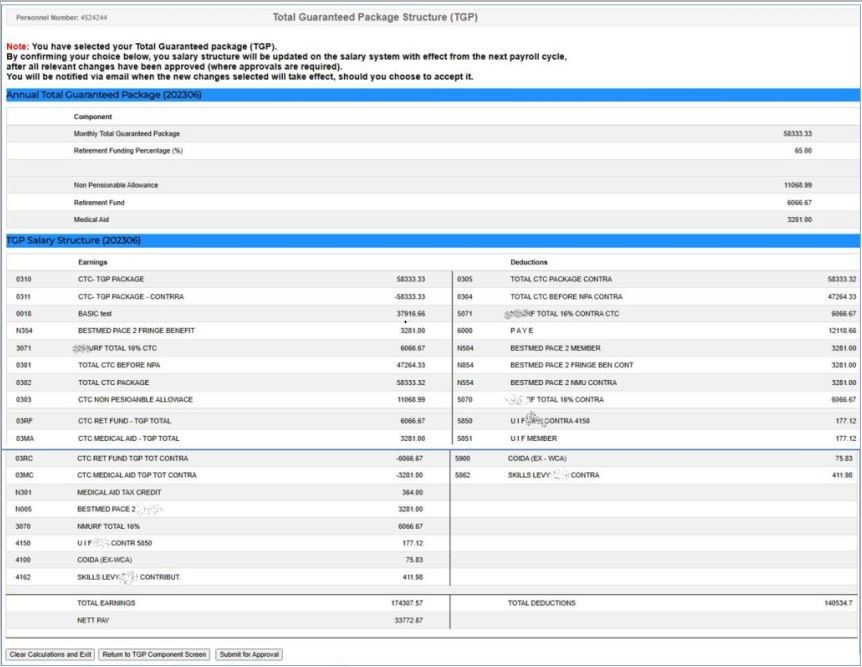Screen dimensions: 862x667
Task: Click the Submit for Approval button
Action: [249, 654]
